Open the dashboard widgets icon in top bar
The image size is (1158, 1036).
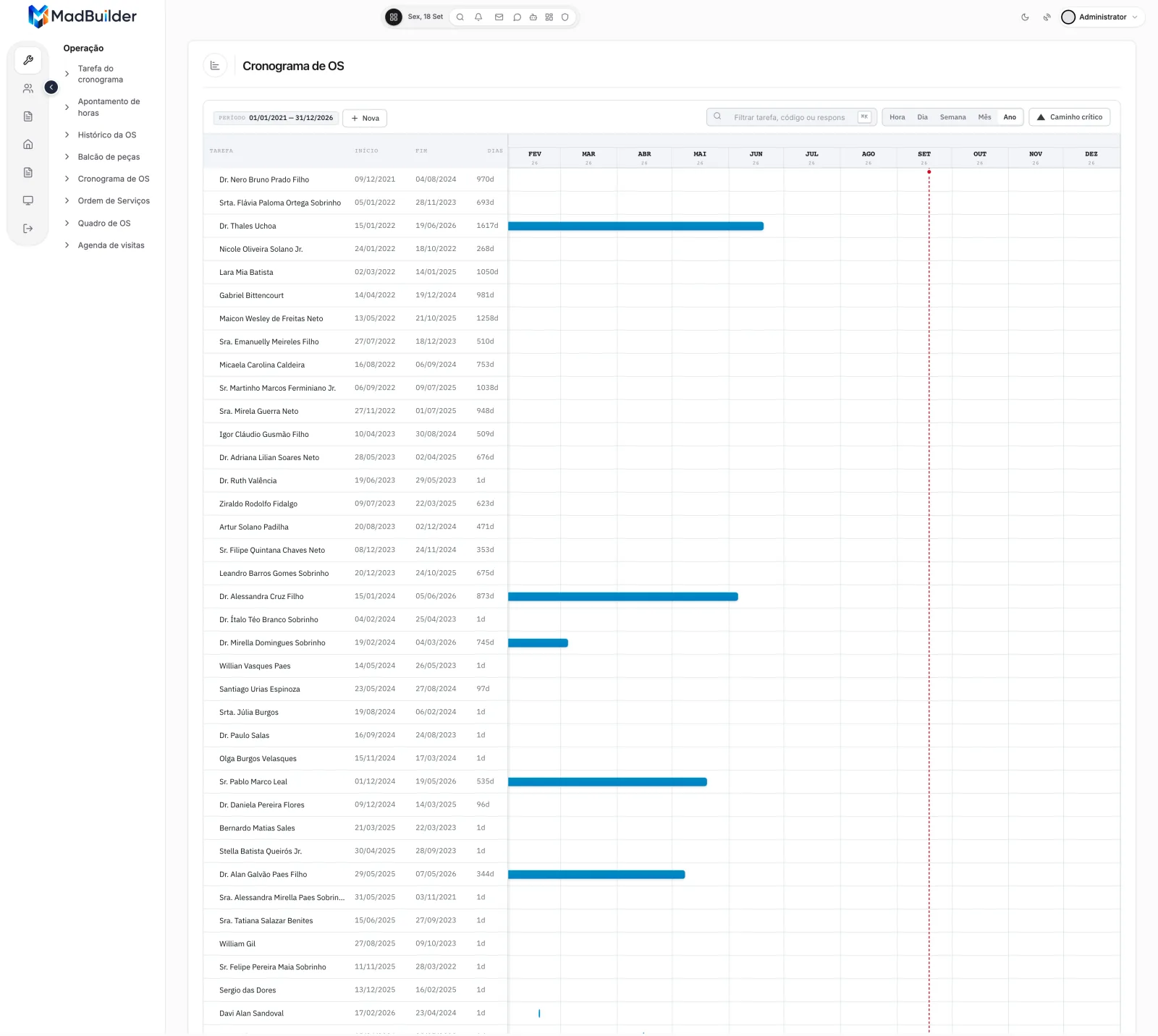tap(549, 17)
